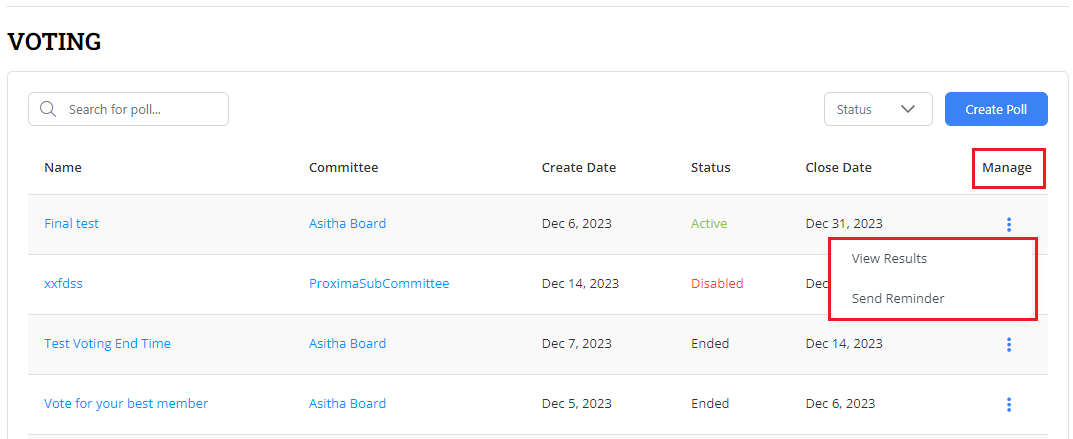Open three-dot menu for Test Voting End Time
The height and width of the screenshot is (439, 1073).
tap(1009, 344)
